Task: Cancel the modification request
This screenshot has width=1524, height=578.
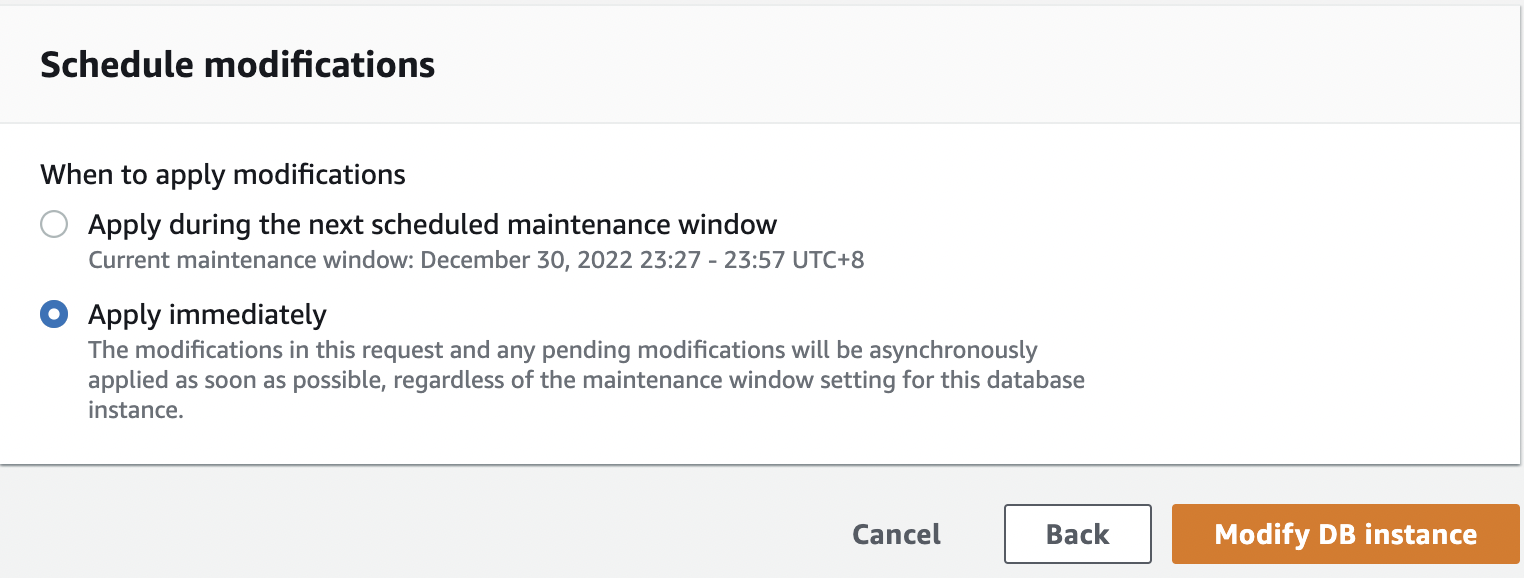Action: [896, 534]
